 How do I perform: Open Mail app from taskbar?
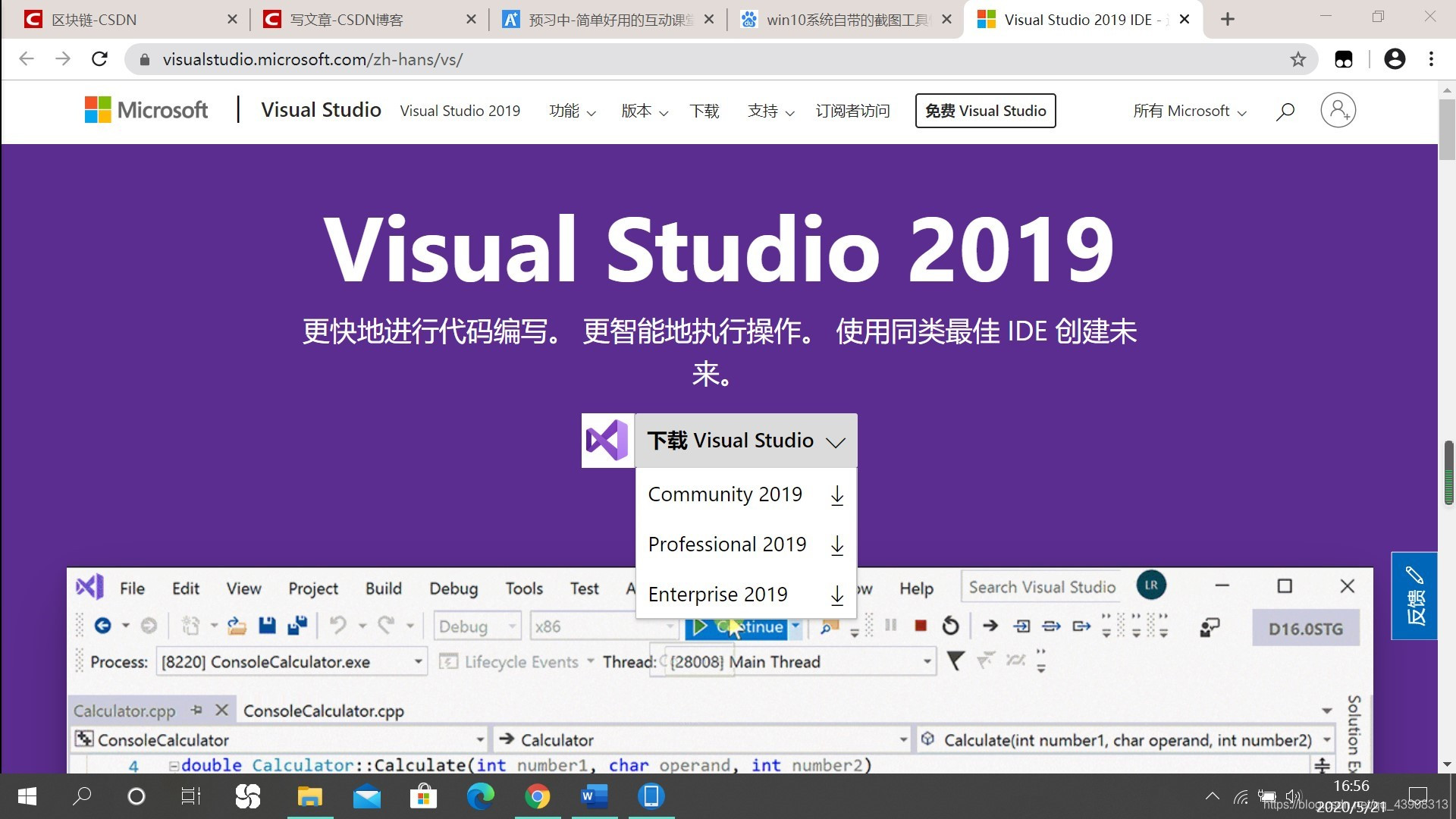(367, 796)
